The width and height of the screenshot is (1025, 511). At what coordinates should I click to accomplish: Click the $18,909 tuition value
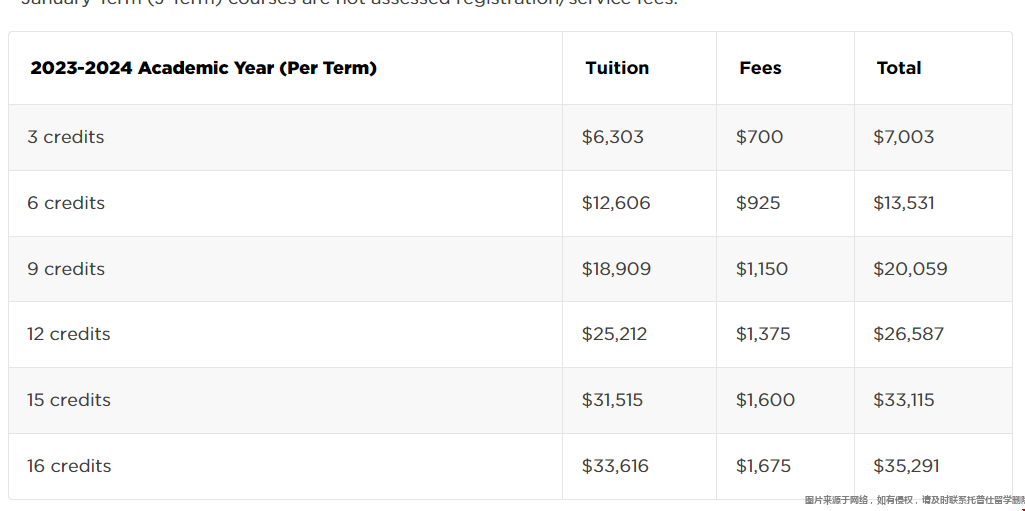tap(616, 269)
